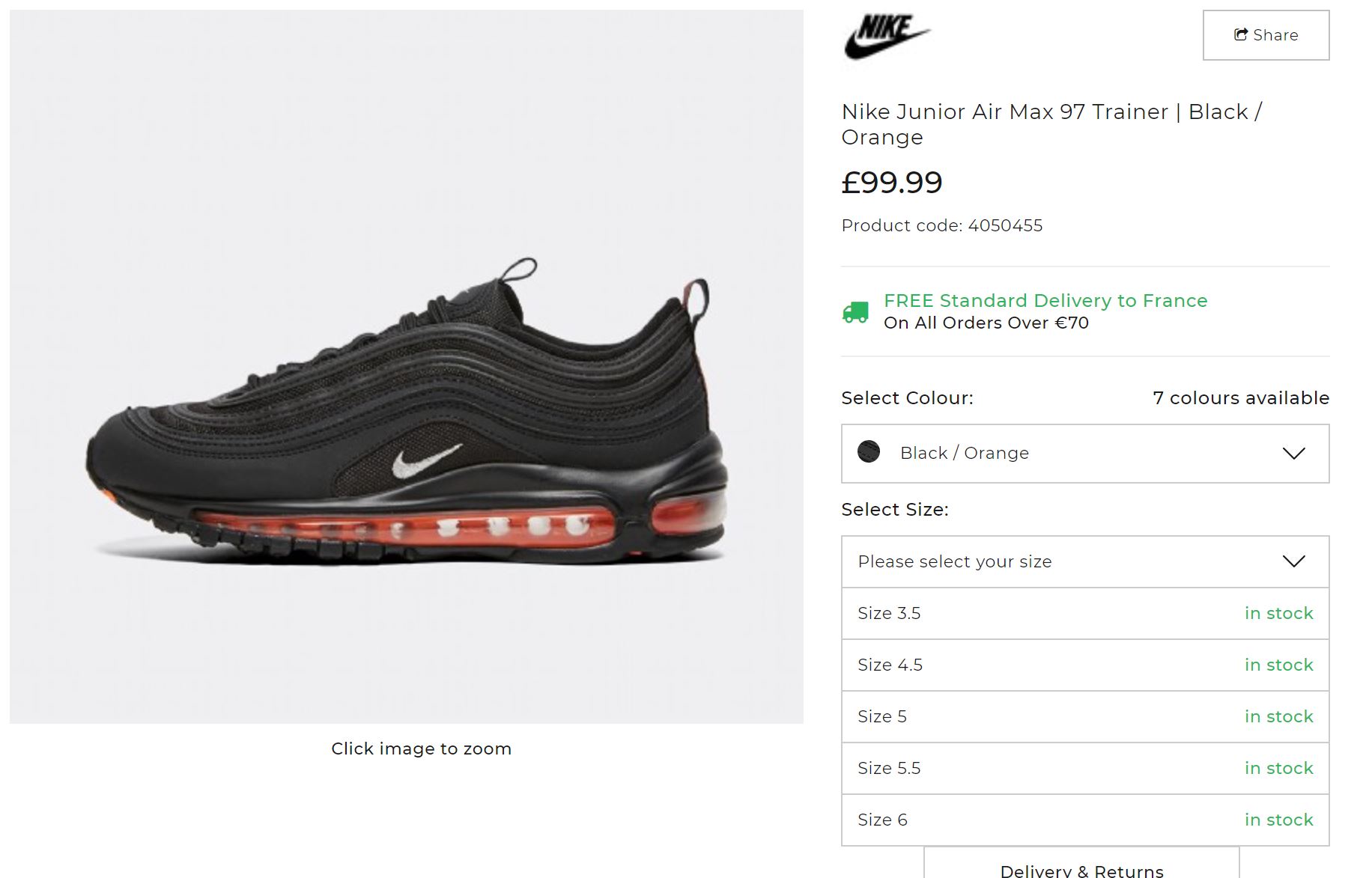Choose Size 5 from the list
This screenshot has width=1372, height=878.
1085,717
